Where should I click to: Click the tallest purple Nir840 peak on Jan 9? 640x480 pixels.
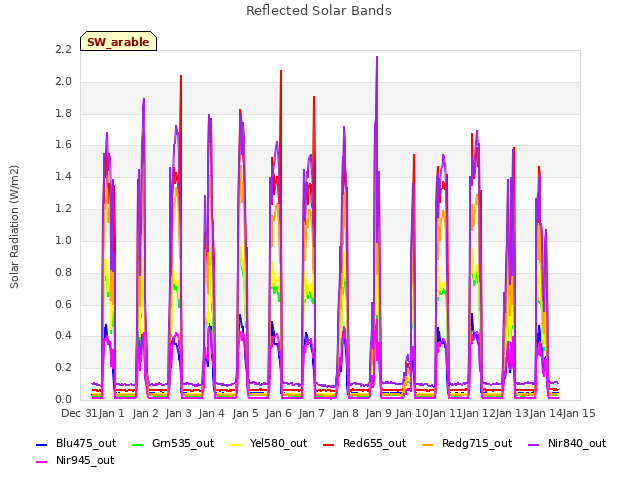click(x=377, y=57)
